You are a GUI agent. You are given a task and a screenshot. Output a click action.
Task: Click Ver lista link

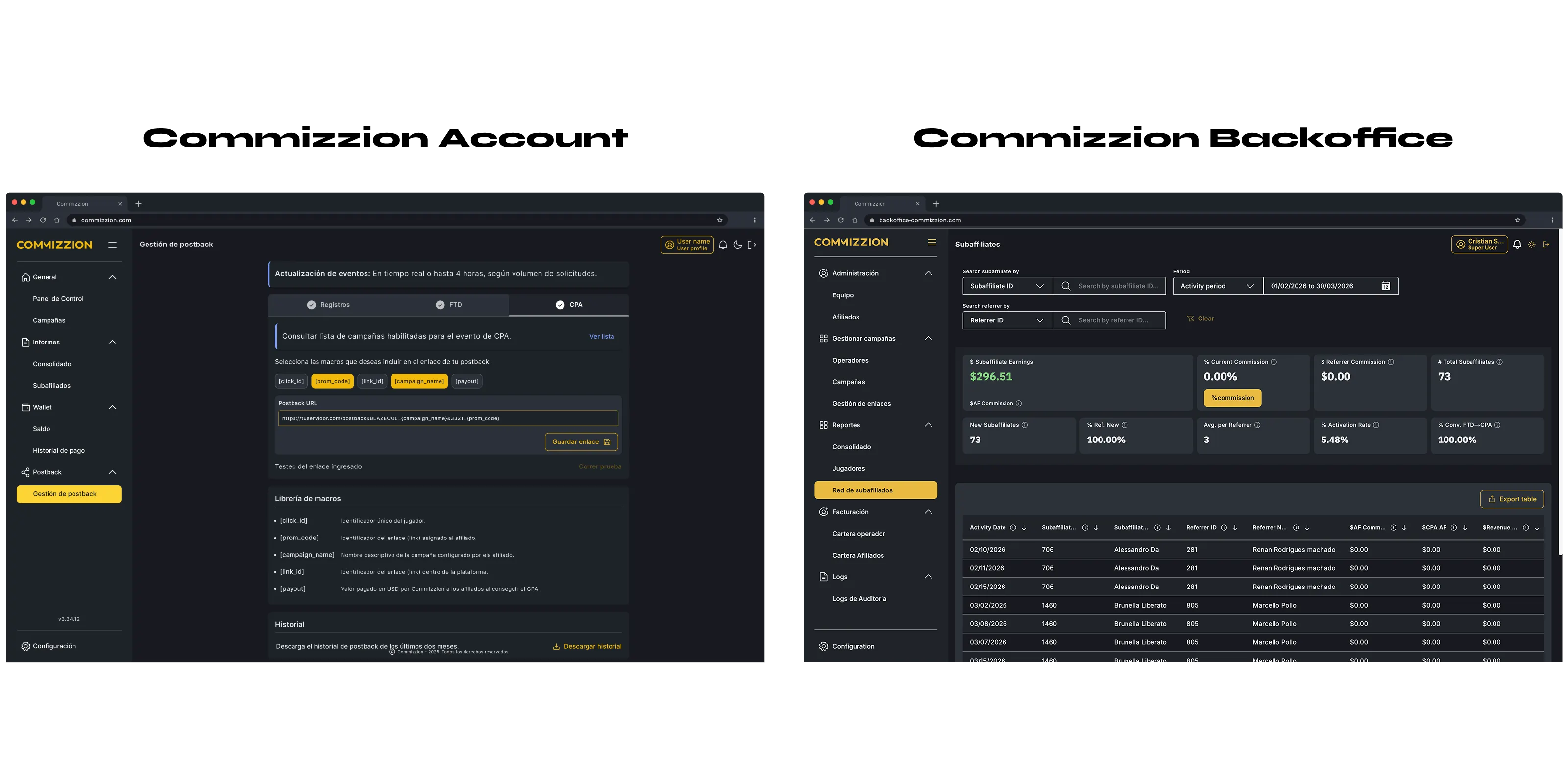click(601, 336)
